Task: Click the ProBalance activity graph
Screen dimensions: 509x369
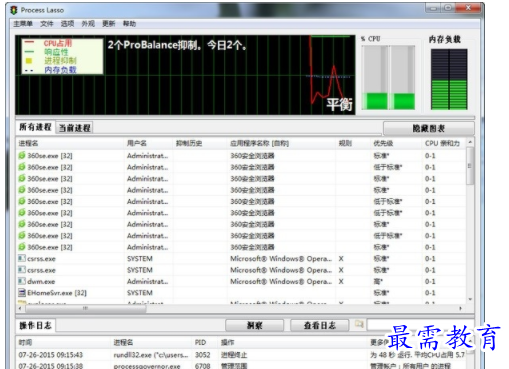Action: (185, 75)
